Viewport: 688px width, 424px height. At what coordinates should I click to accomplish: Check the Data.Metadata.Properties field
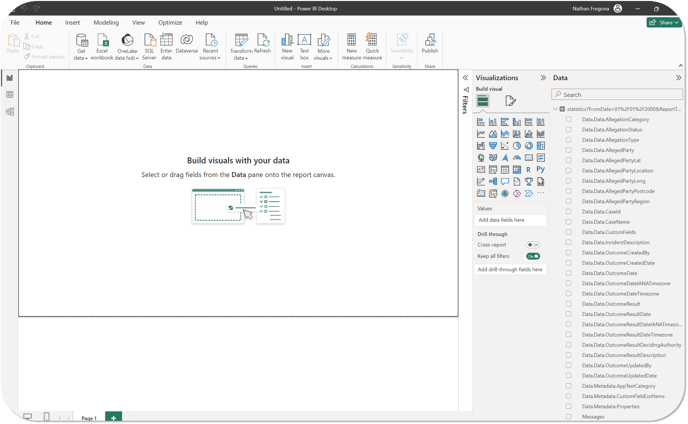tap(569, 406)
